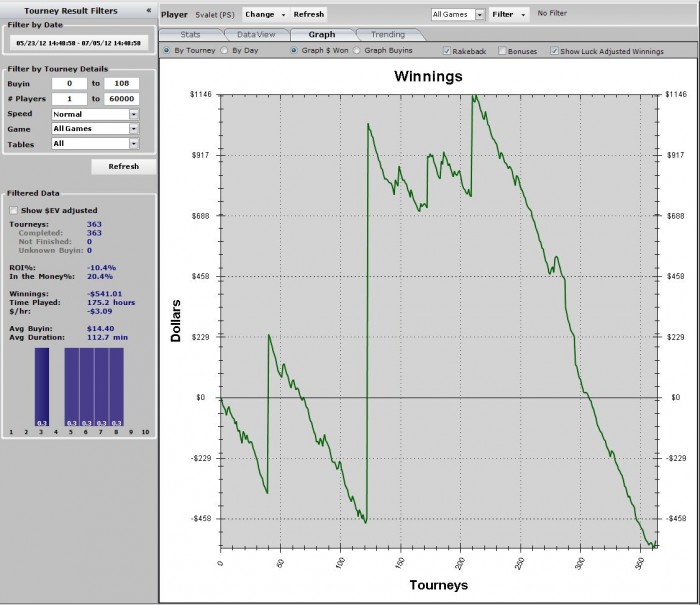
Task: Choose Graph $ Won option
Action: (294, 50)
